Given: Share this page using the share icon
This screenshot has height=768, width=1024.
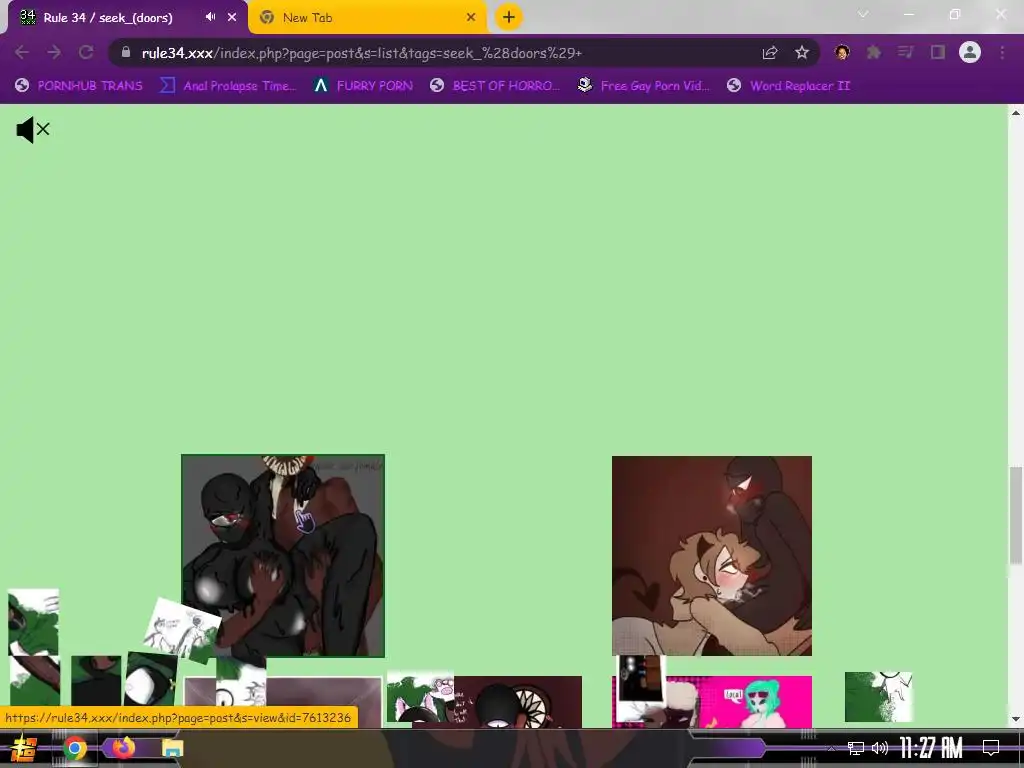Looking at the screenshot, I should (770, 53).
